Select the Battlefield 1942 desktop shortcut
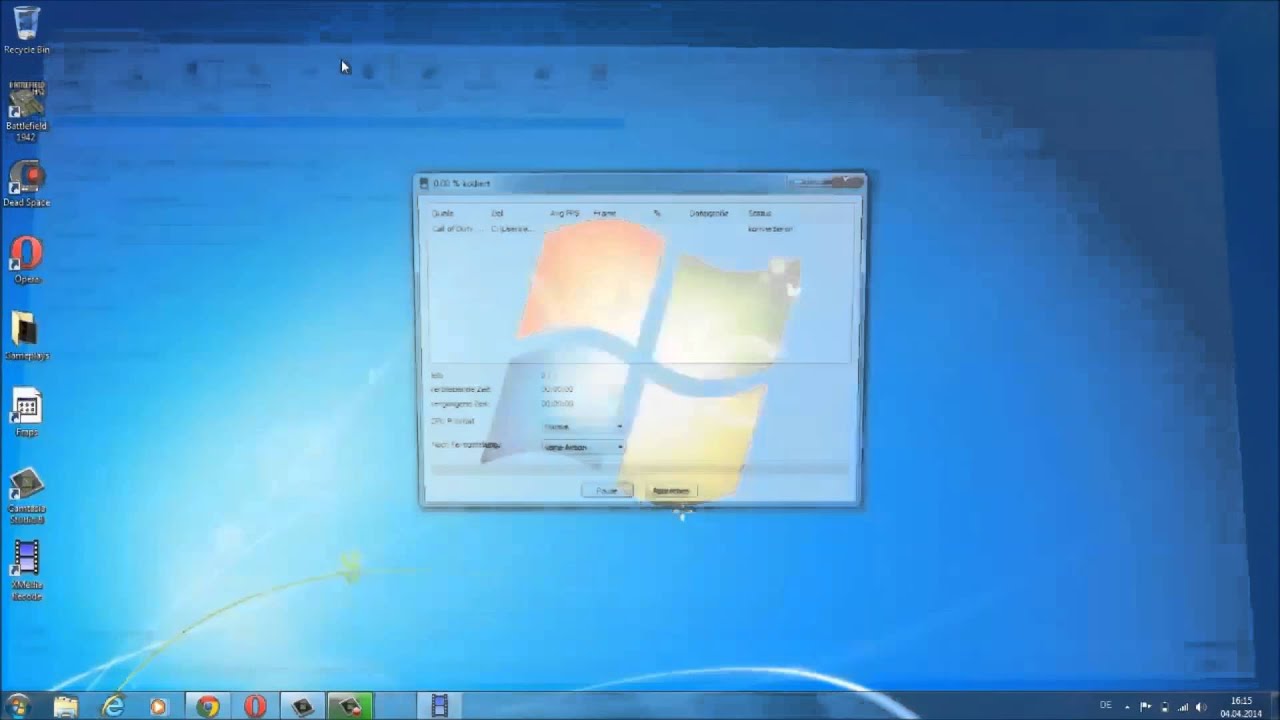Screen dimensions: 1280x720 click(26, 110)
